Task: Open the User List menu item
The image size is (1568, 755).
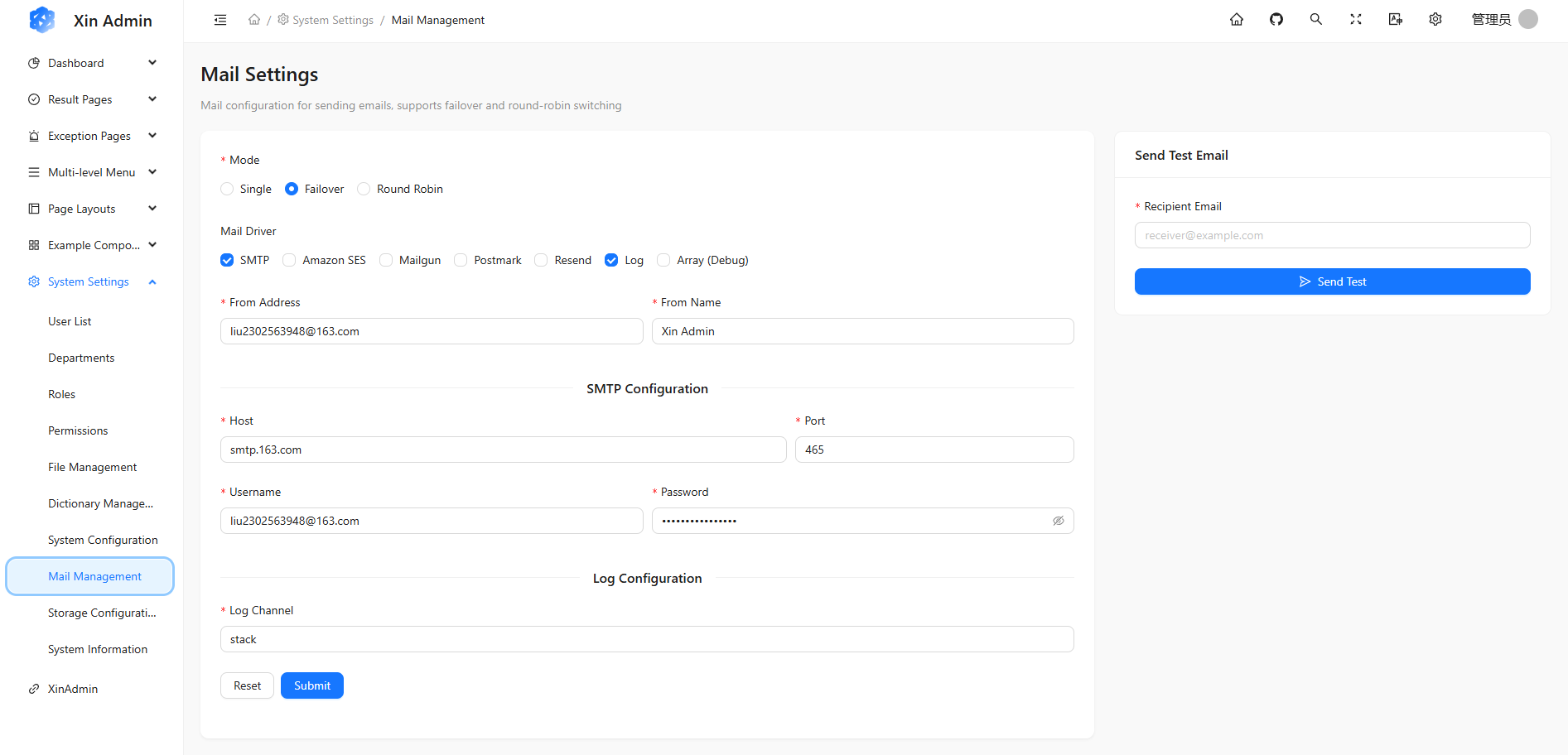Action: 70,321
